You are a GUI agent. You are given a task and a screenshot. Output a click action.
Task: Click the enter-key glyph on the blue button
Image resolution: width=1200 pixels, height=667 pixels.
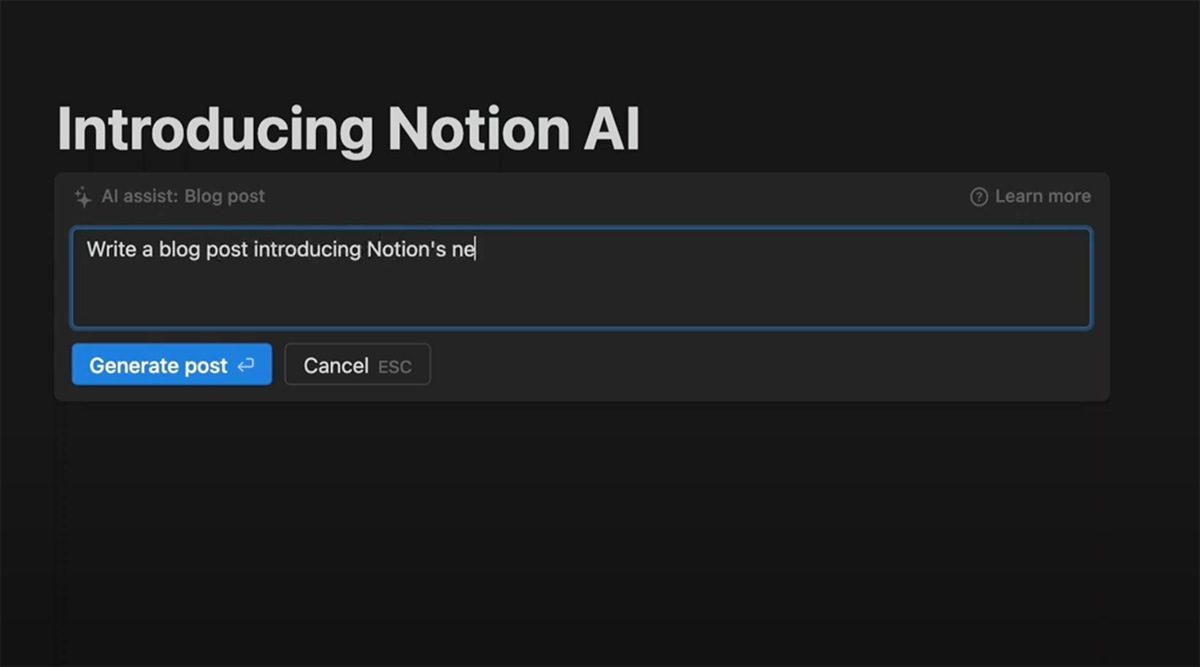pyautogui.click(x=246, y=364)
